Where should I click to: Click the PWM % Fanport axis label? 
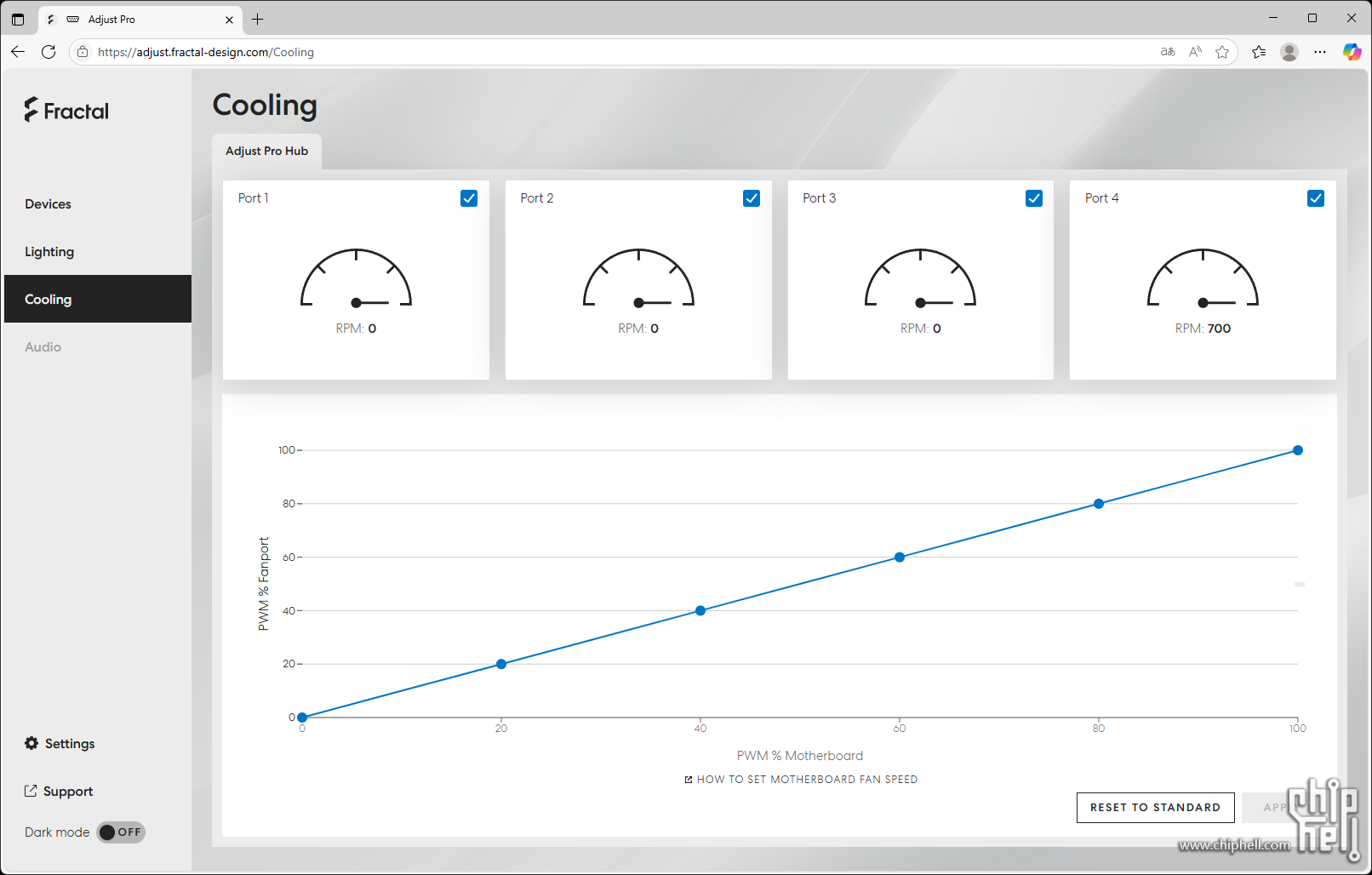pyautogui.click(x=264, y=584)
